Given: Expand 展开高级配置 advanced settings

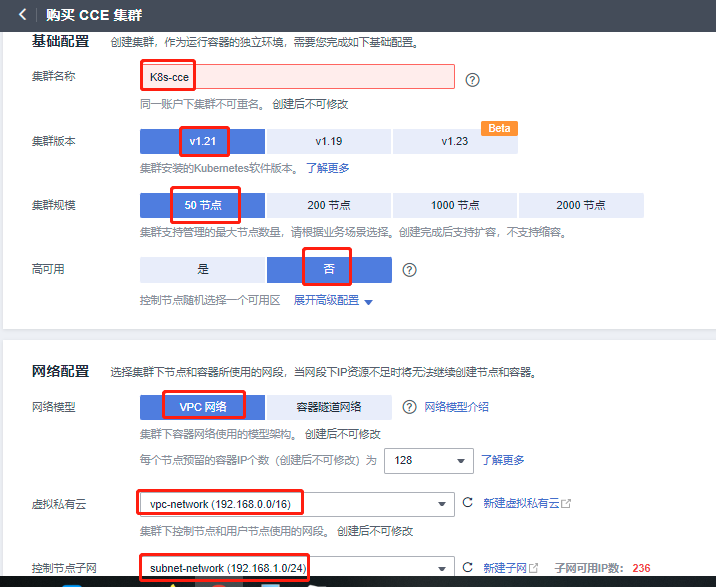Looking at the screenshot, I should click(333, 301).
